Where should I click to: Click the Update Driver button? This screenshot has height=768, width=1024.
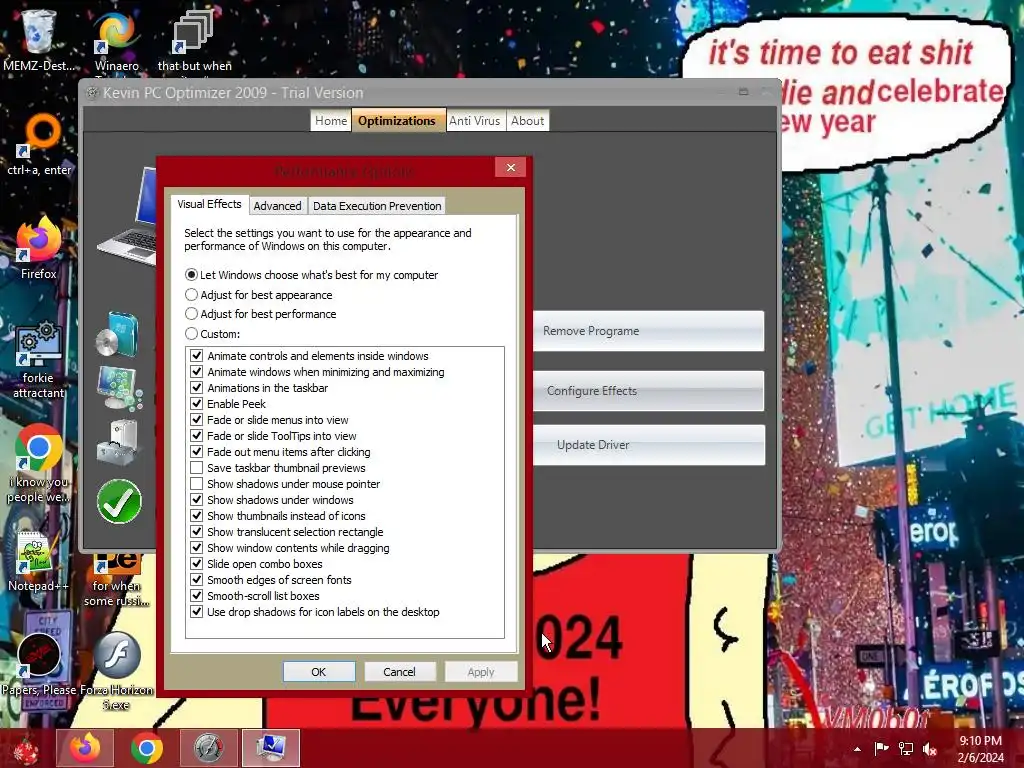pyautogui.click(x=648, y=445)
